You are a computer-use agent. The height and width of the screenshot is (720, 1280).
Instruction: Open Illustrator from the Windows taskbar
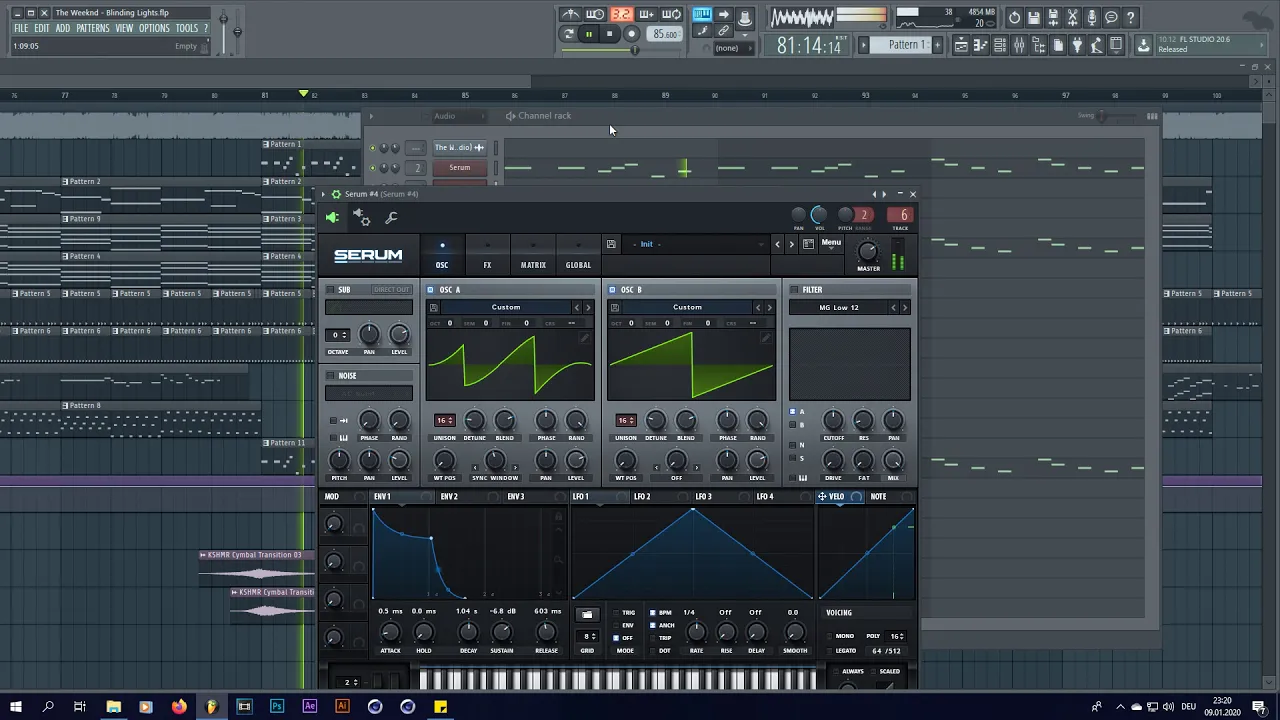(x=342, y=707)
